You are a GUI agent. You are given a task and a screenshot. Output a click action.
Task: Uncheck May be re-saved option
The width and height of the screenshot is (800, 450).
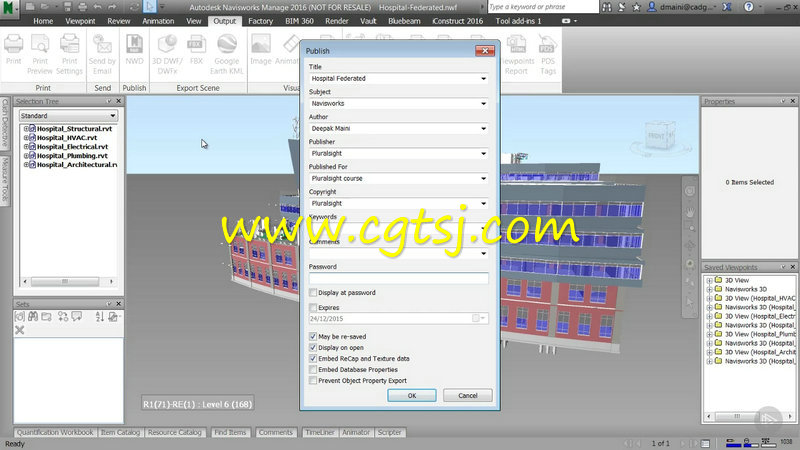pos(313,336)
